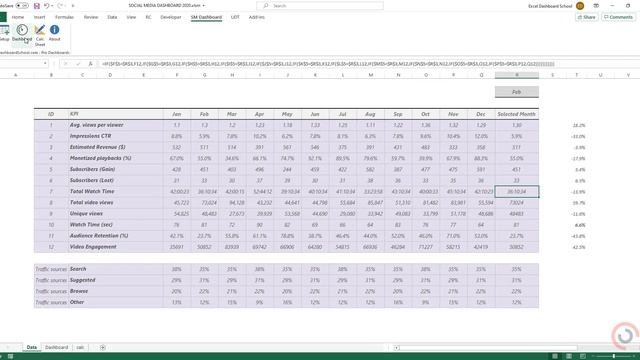Select the Avg. views per viewer cell

[x=116, y=125]
